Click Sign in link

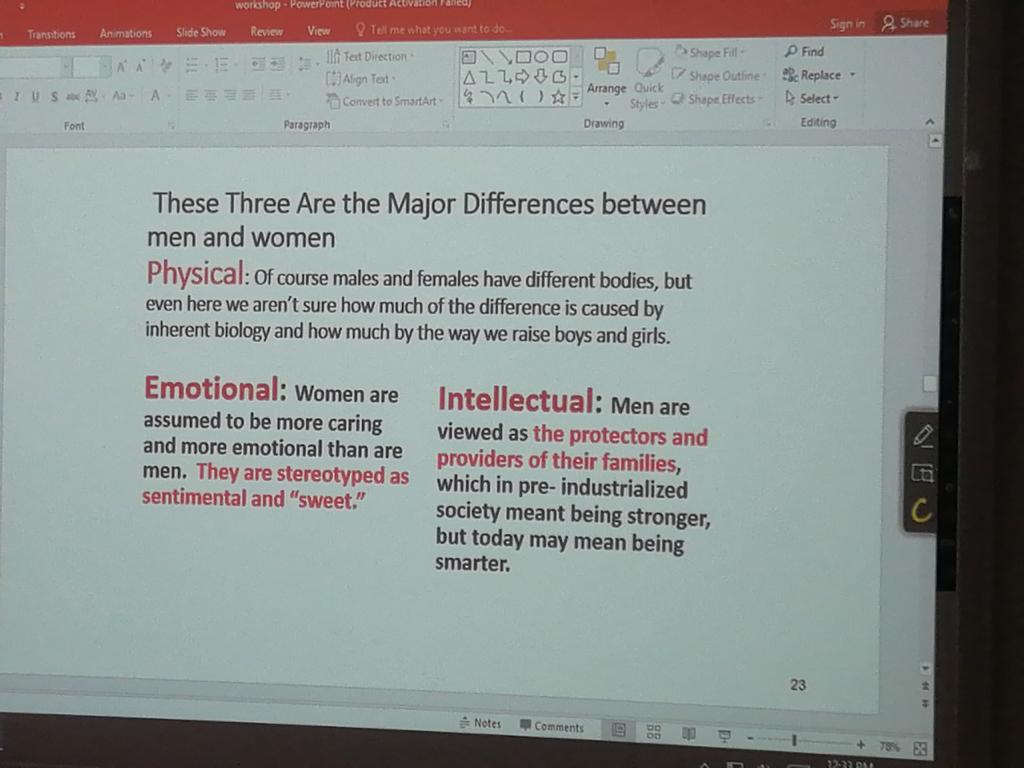tap(847, 24)
